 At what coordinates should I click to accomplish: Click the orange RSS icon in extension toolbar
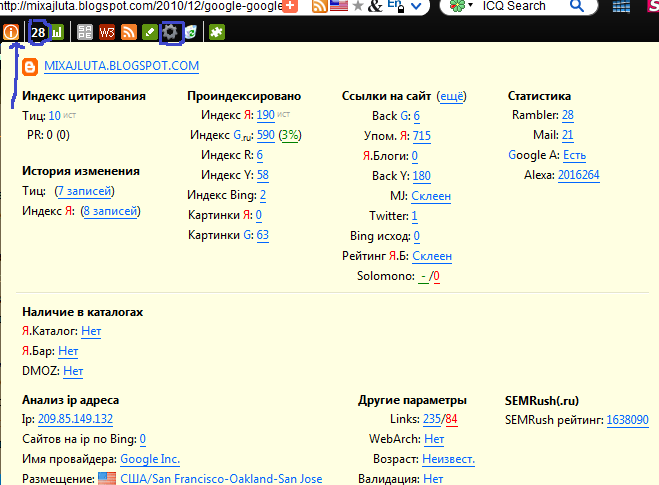[129, 32]
